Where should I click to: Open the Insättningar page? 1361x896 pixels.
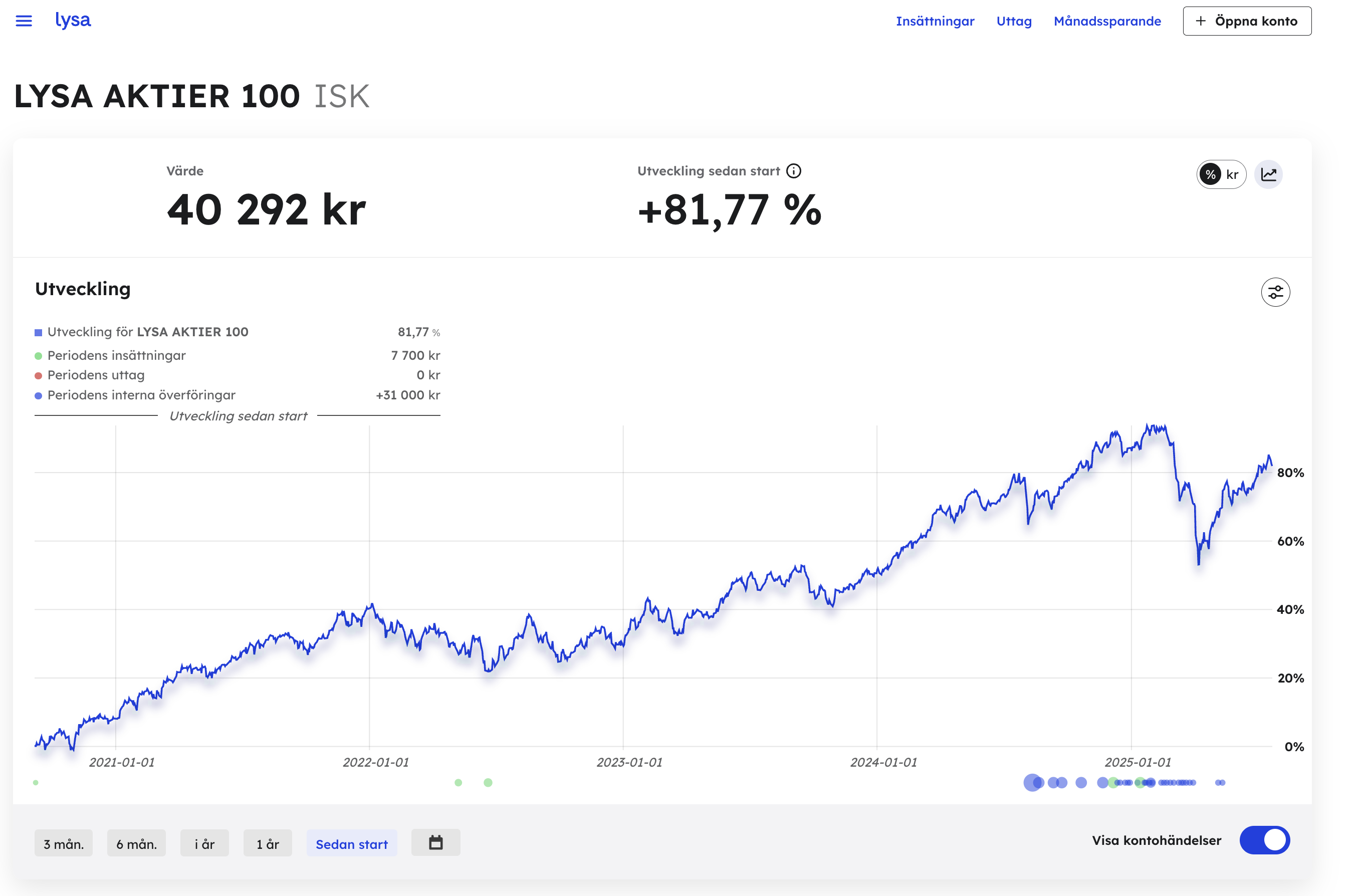[935, 21]
